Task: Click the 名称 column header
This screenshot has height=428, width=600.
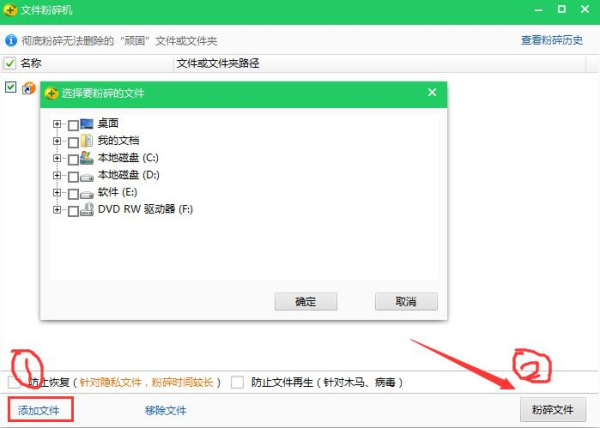Action: [31, 63]
